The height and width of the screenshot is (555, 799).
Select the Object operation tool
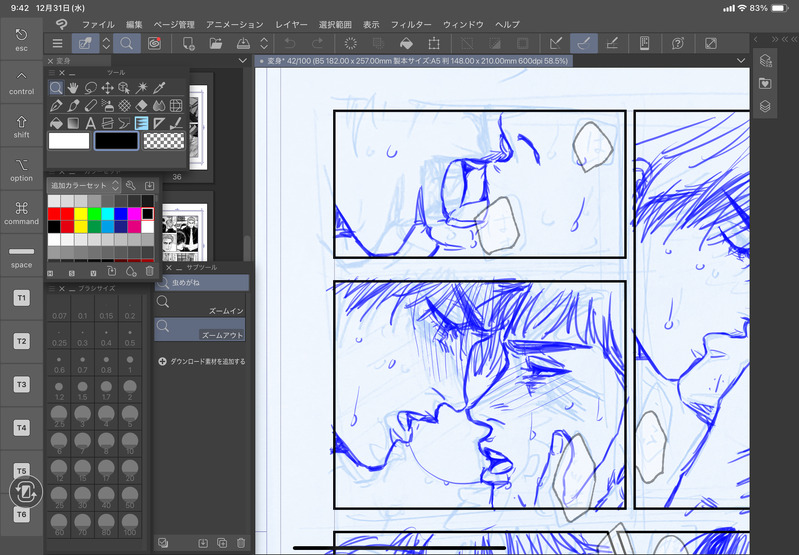(124, 88)
